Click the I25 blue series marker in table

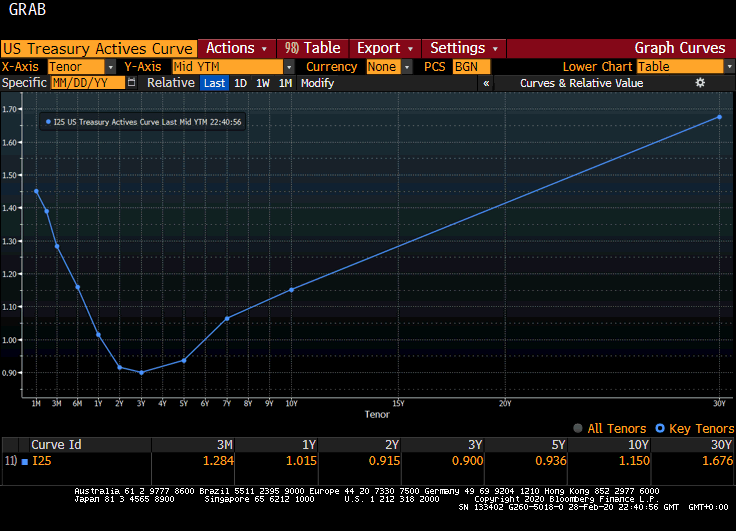click(x=25, y=462)
